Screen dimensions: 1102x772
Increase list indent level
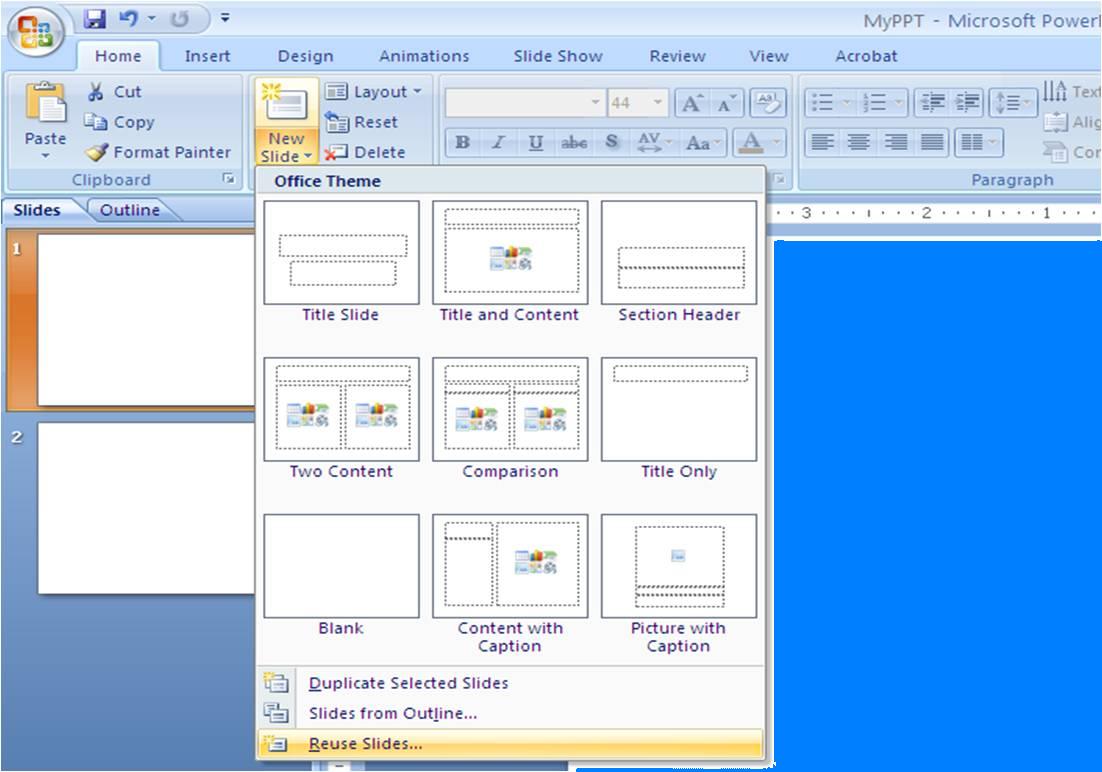(x=967, y=103)
